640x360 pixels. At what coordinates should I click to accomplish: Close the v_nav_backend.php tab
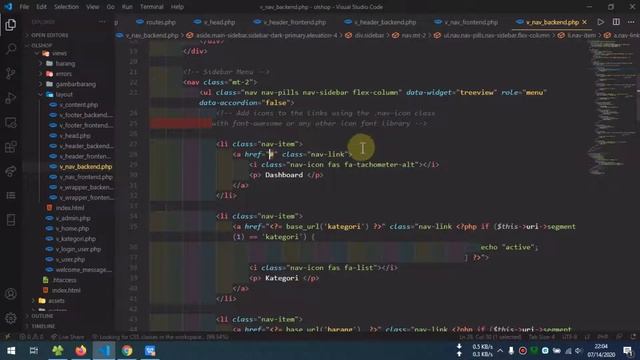pyautogui.click(x=584, y=22)
